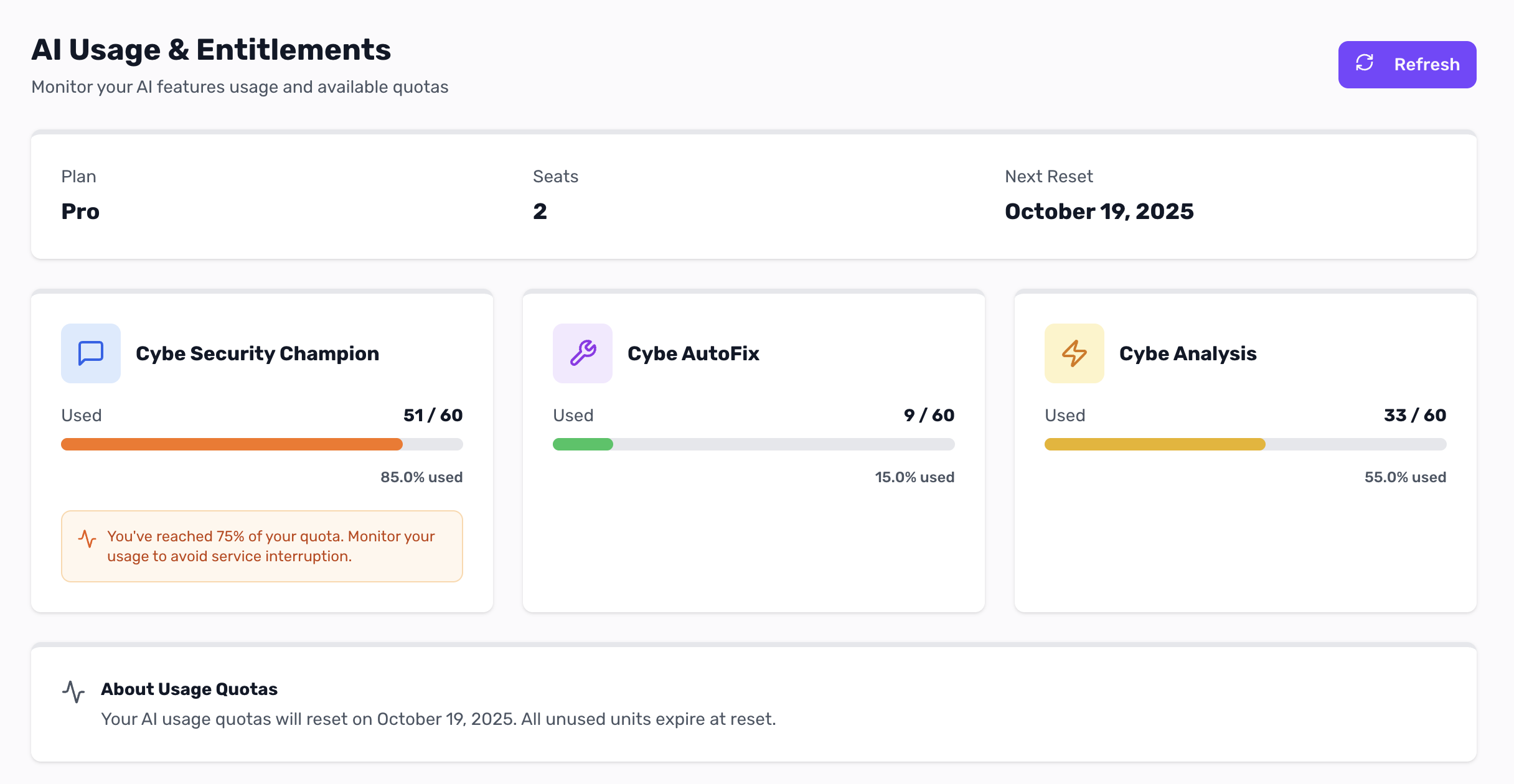Click the yellow Cybe Analysis usage bar

coord(1245,444)
